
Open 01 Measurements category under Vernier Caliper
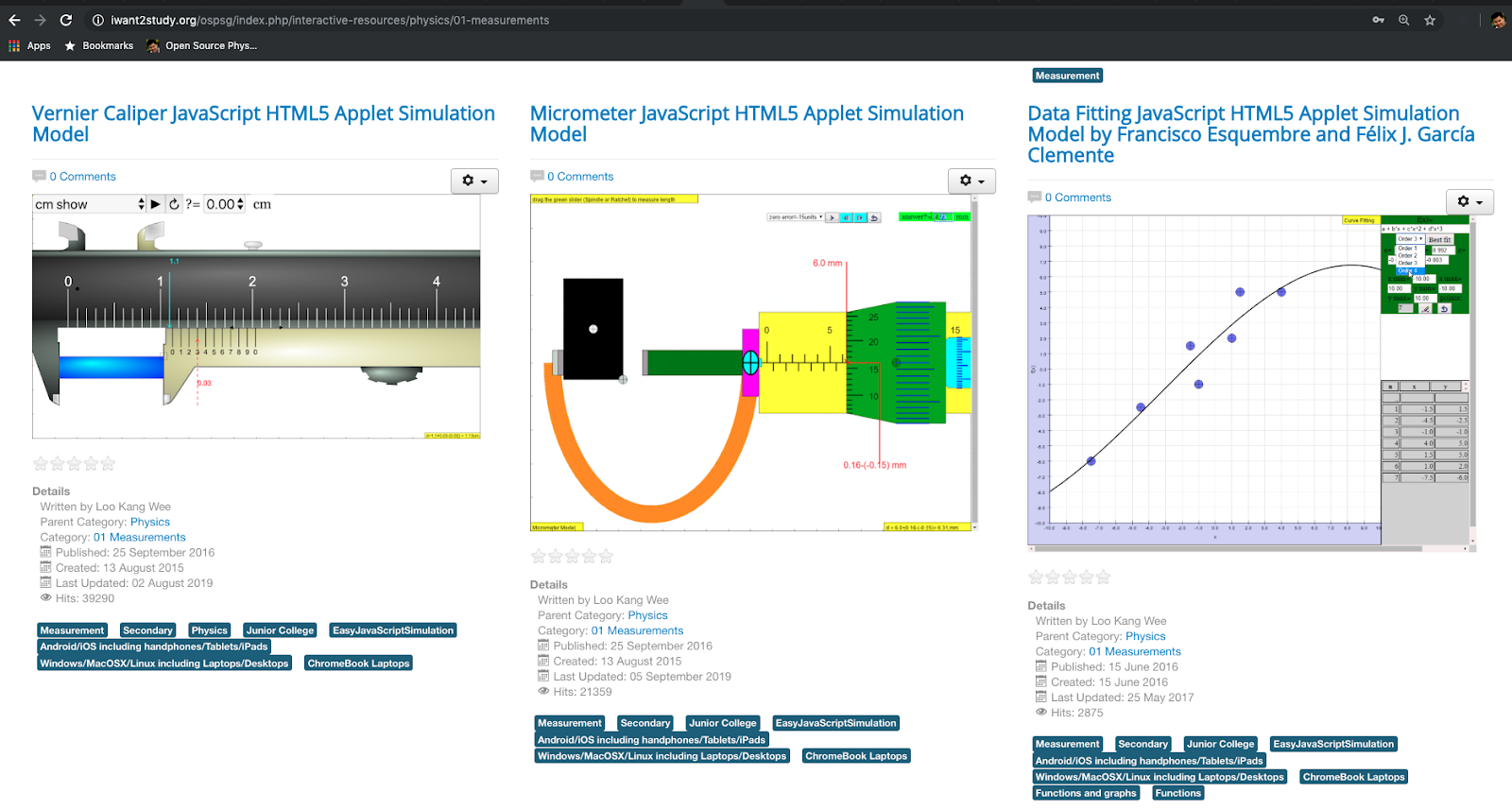point(140,537)
